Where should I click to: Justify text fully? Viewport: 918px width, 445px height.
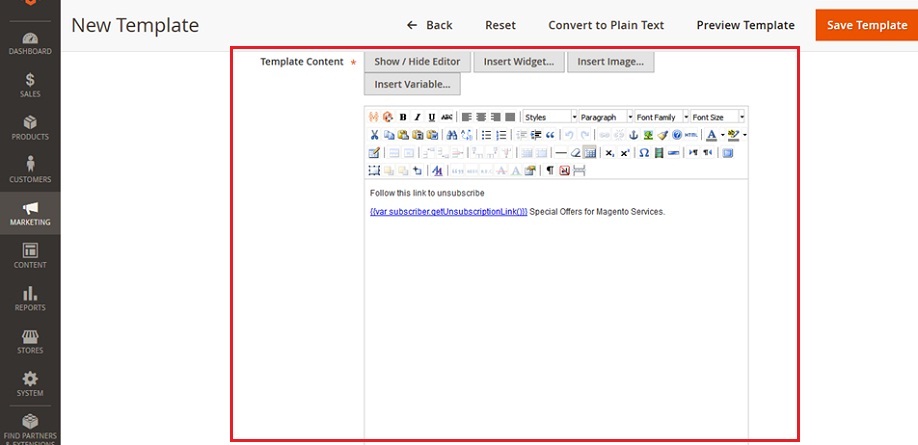tap(510, 117)
